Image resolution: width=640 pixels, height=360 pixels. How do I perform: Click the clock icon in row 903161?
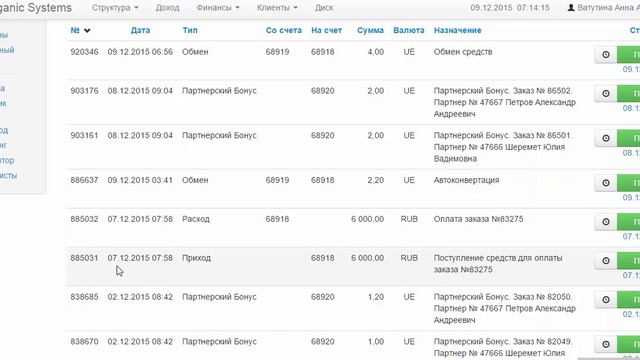[606, 138]
